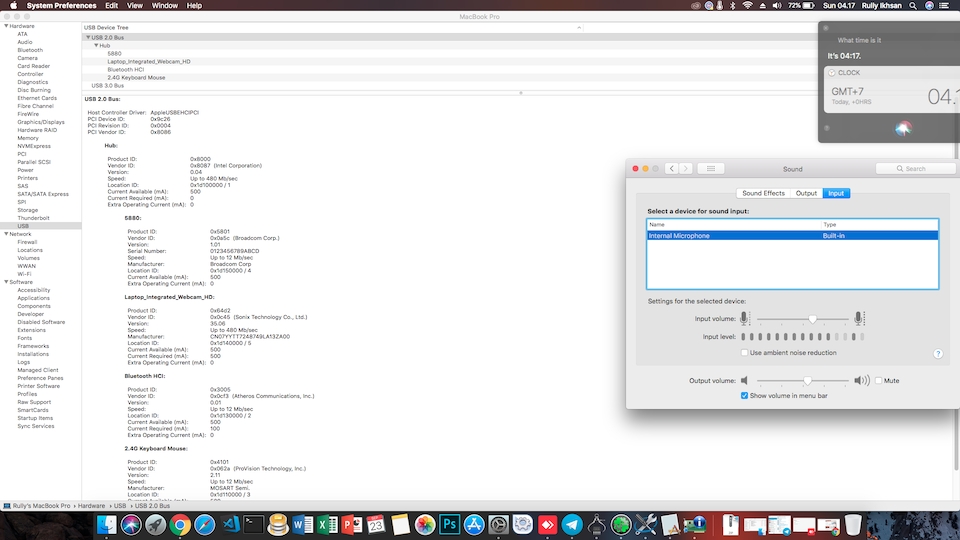The height and width of the screenshot is (540, 960).
Task: Collapse the USB 2.0 Bus tree node
Action: 88,37
